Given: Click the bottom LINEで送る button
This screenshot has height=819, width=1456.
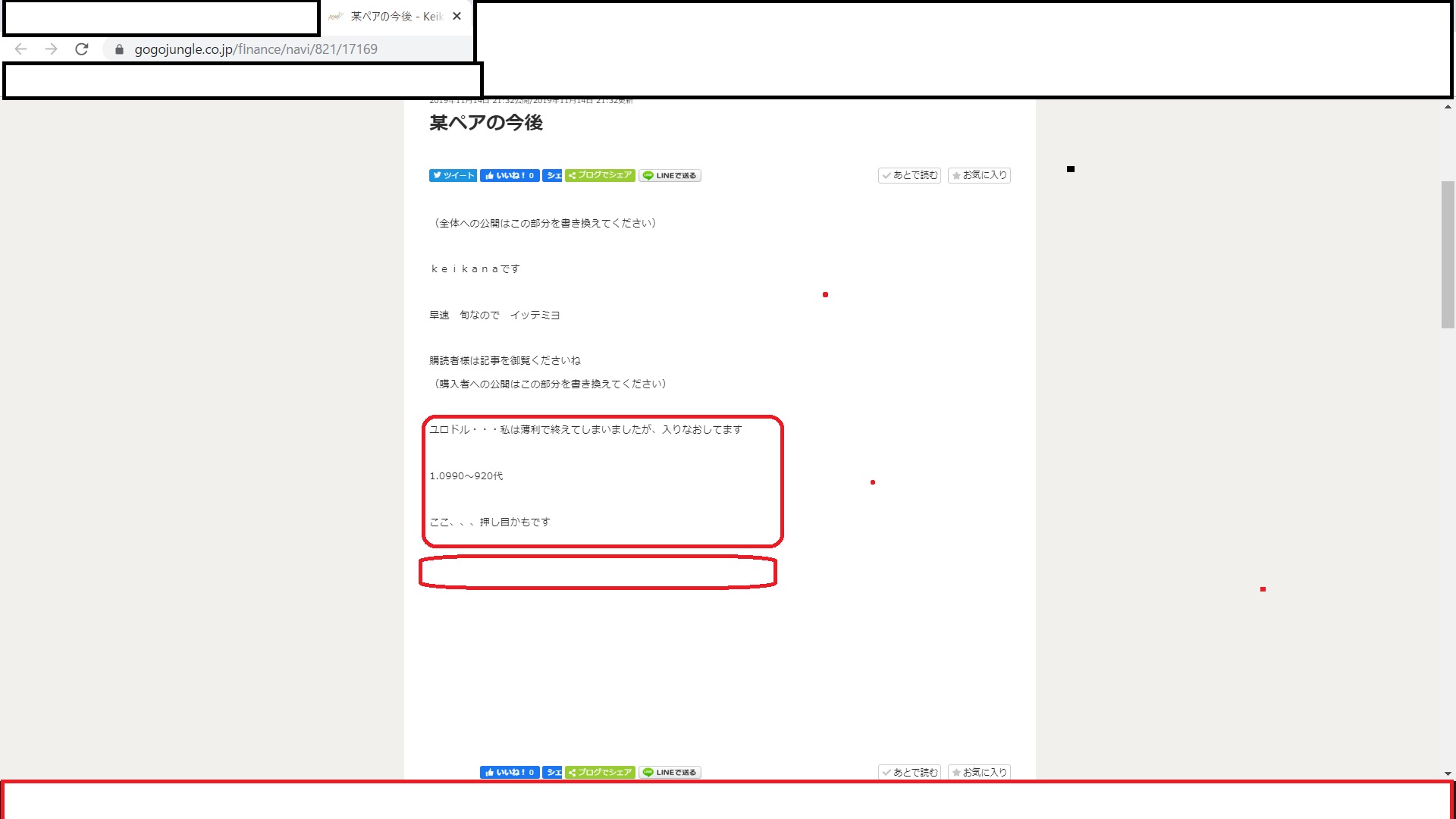Looking at the screenshot, I should (x=670, y=772).
